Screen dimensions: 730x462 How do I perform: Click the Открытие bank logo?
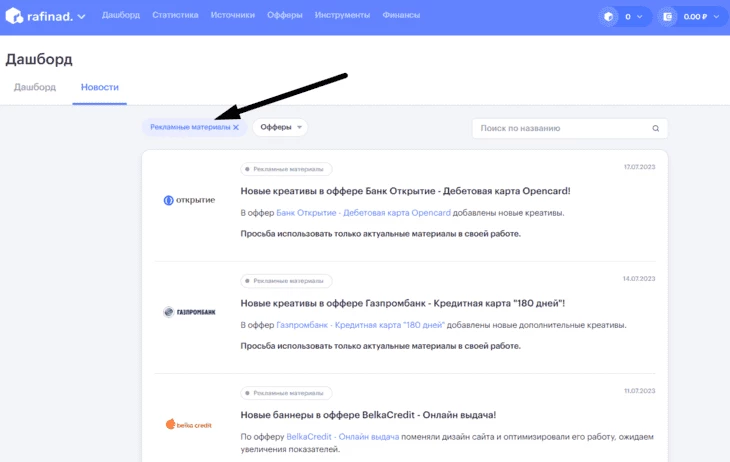189,200
